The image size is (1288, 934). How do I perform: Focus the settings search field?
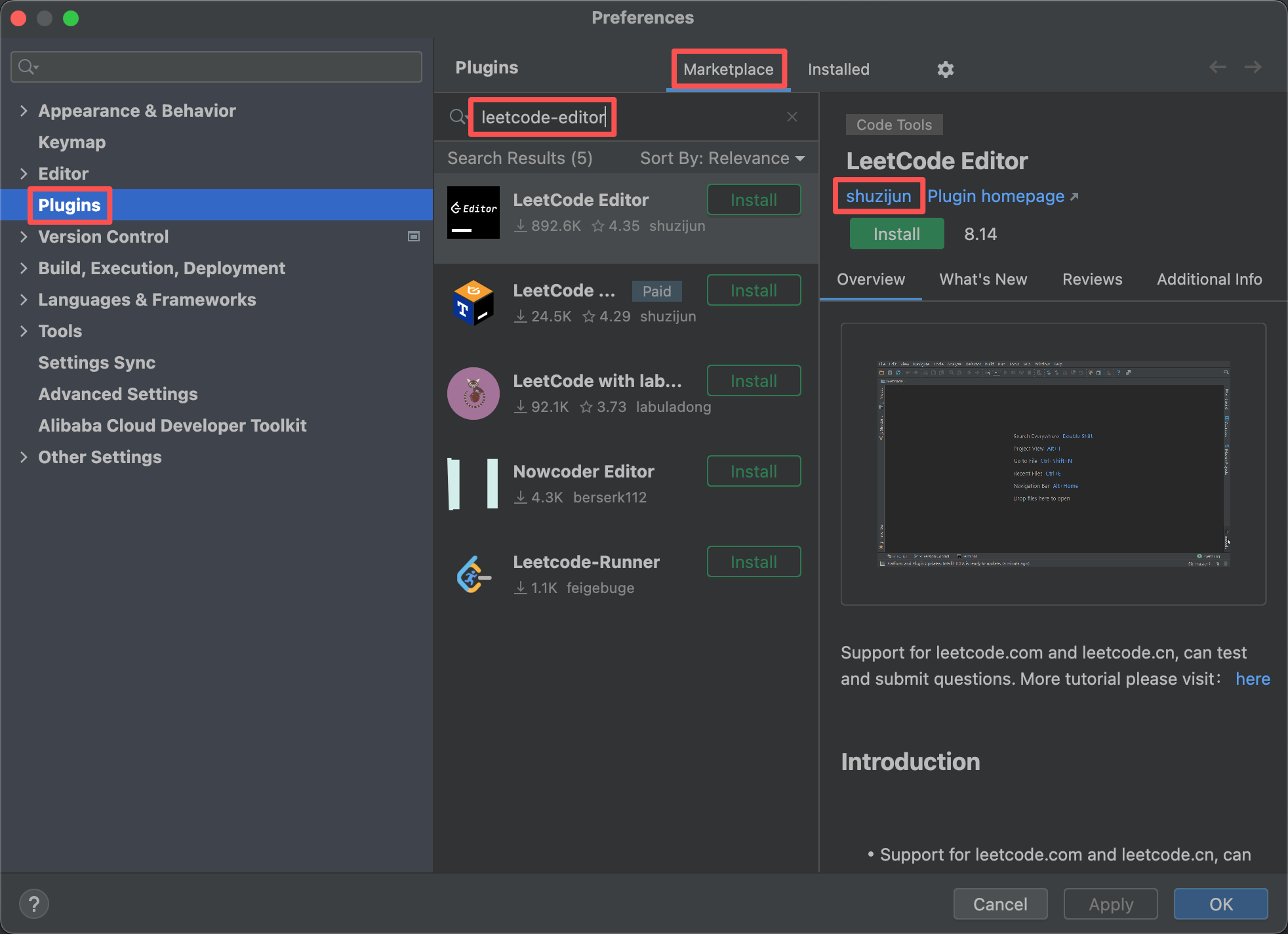(x=216, y=66)
